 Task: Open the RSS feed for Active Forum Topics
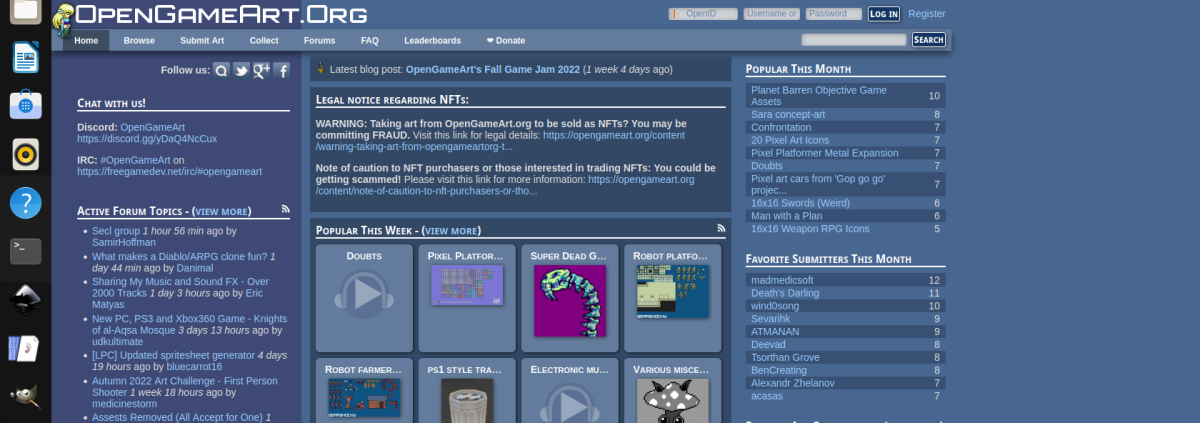[286, 210]
